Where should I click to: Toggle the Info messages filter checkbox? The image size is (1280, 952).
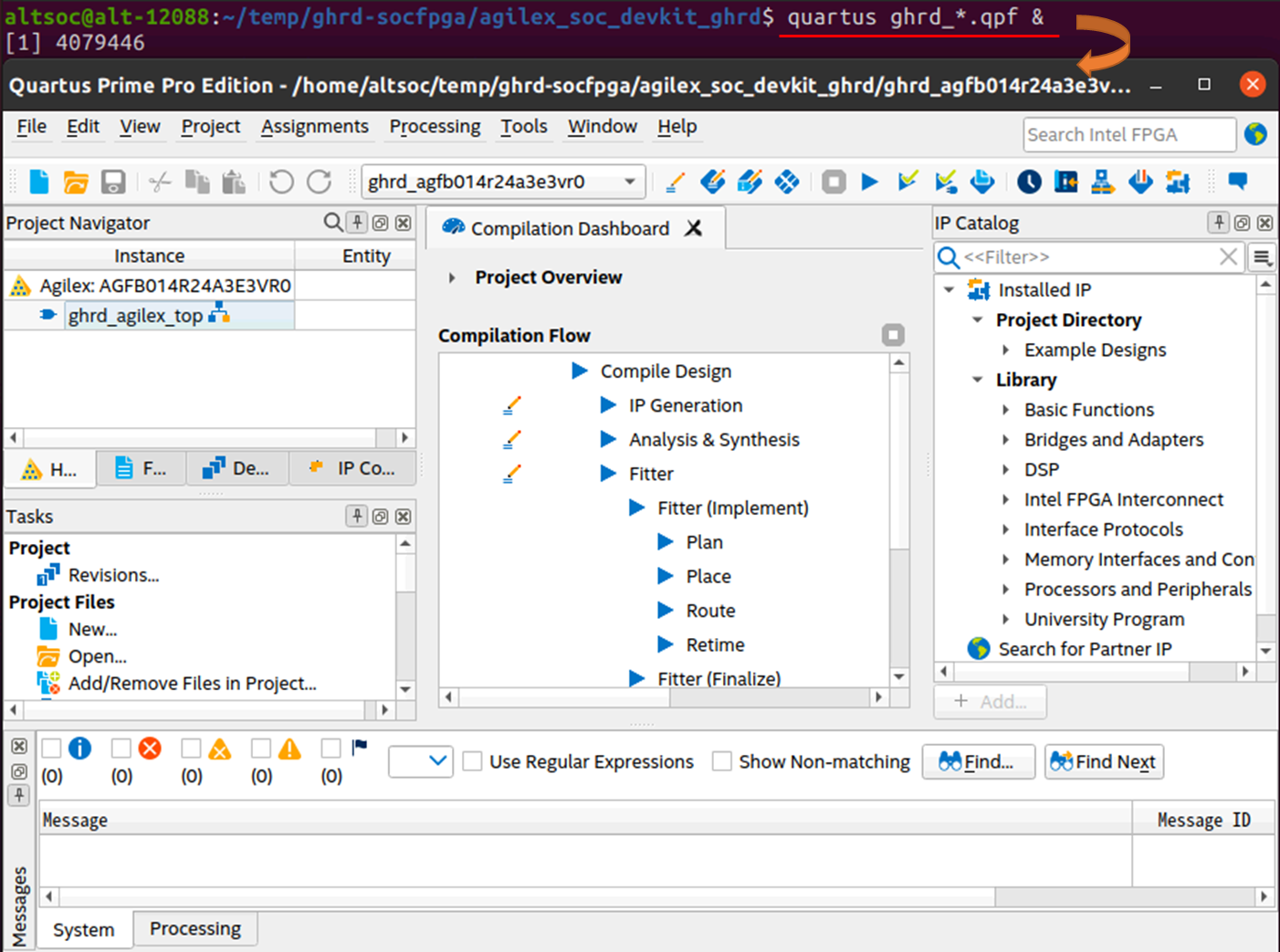pyautogui.click(x=52, y=748)
